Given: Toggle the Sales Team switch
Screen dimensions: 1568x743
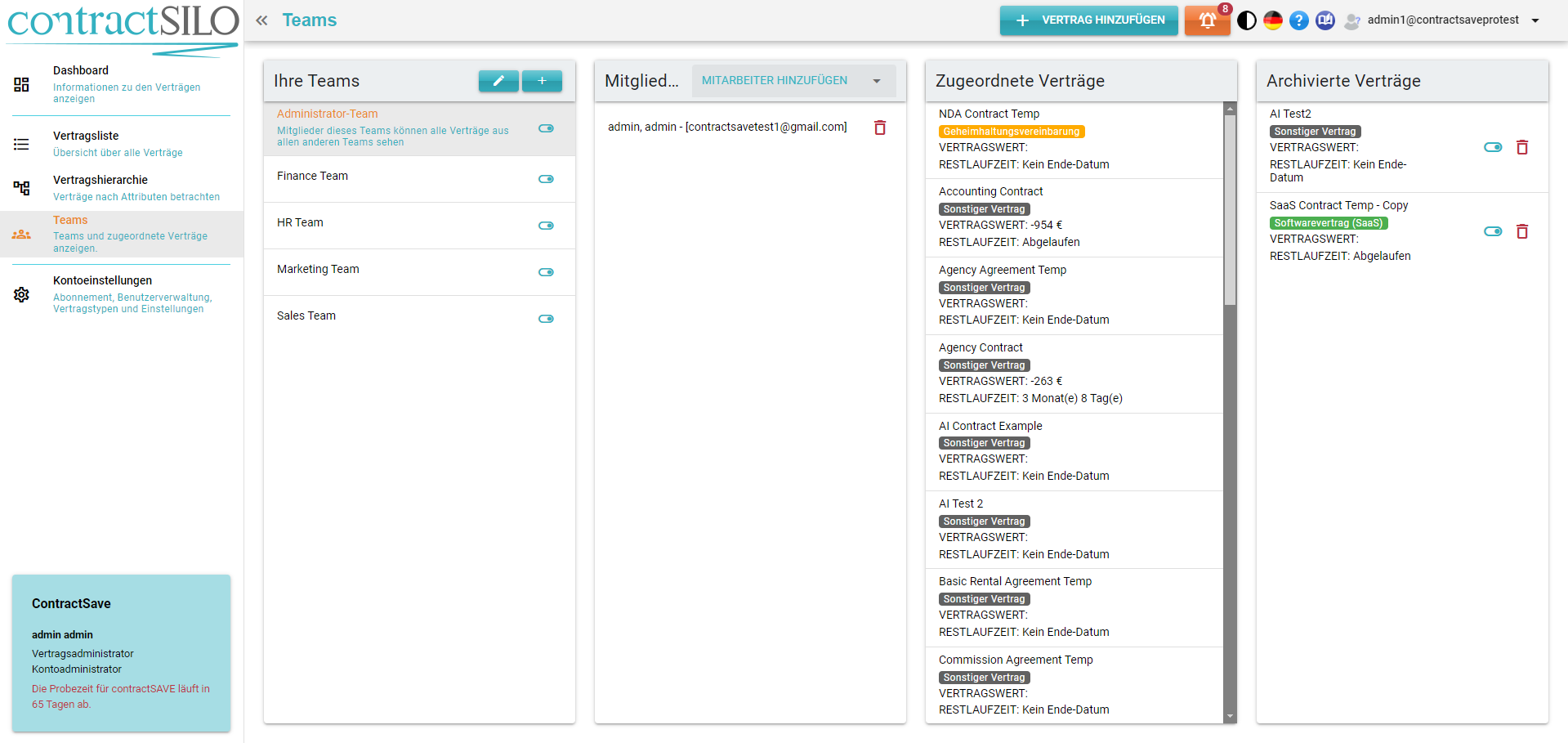Looking at the screenshot, I should 546,319.
